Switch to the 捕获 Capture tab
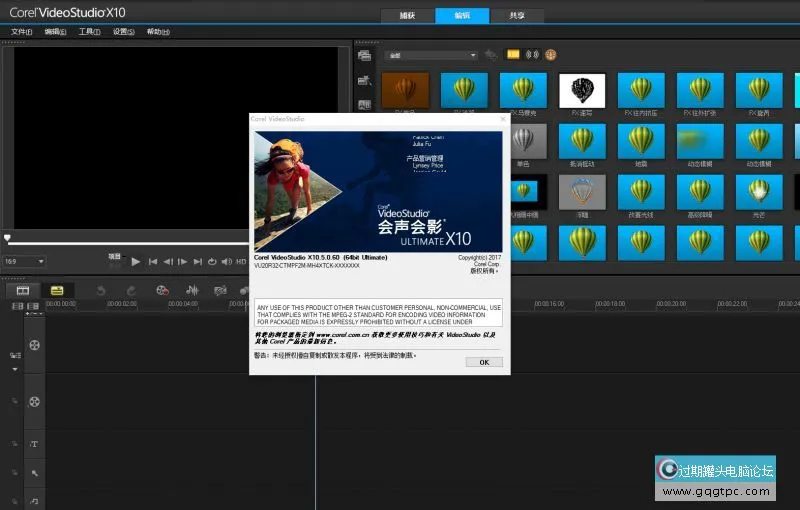Viewport: 800px width, 510px height. 407,15
